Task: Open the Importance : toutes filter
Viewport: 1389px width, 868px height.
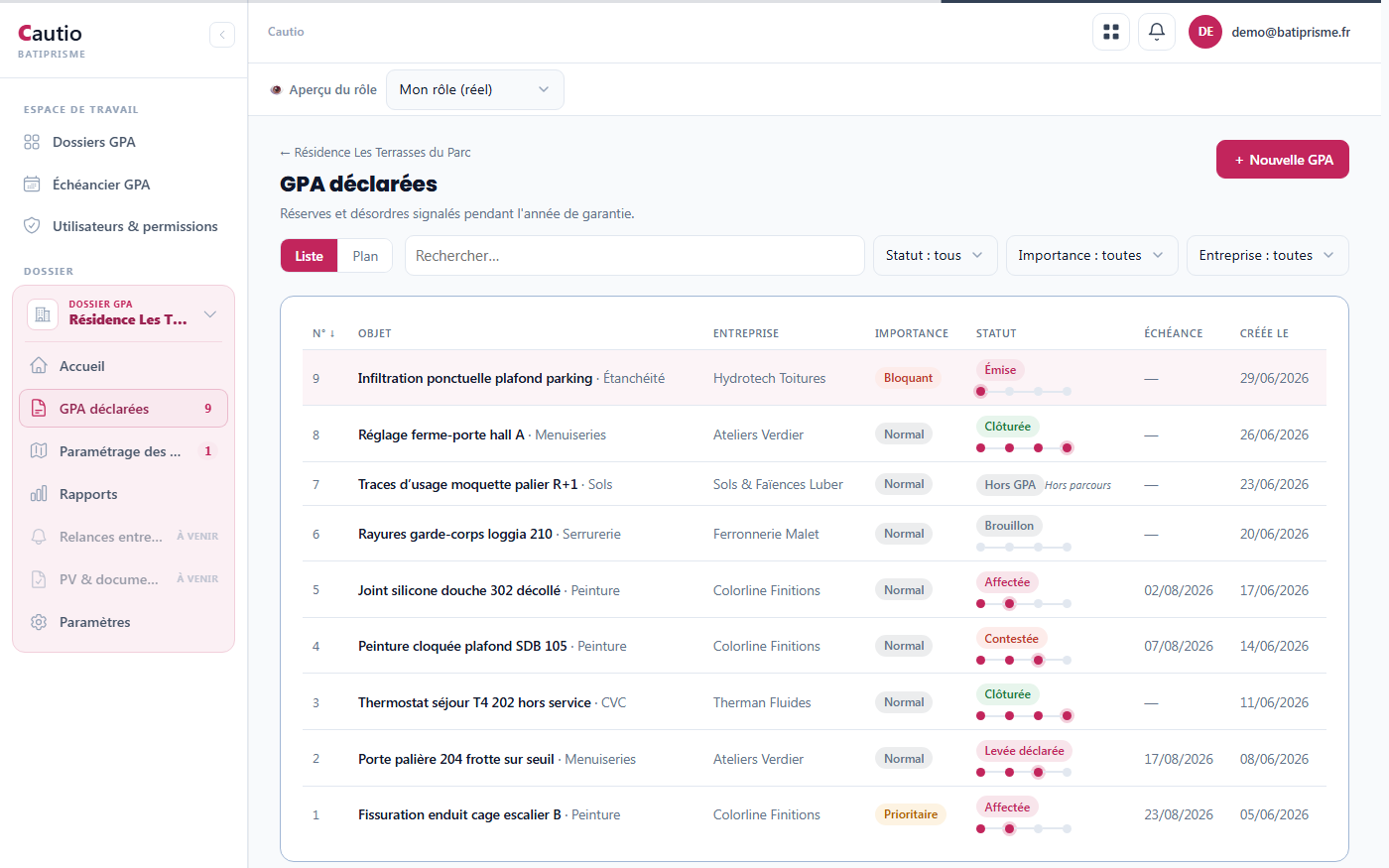Action: tap(1091, 255)
